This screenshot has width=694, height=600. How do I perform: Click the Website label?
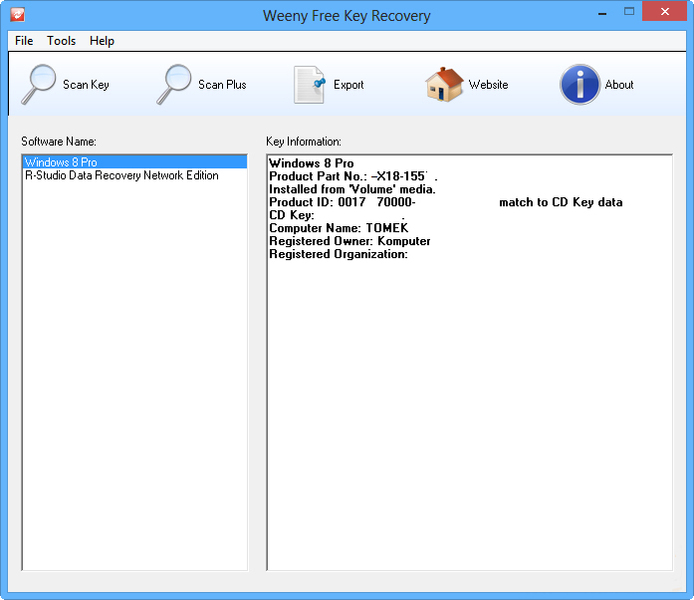[489, 85]
